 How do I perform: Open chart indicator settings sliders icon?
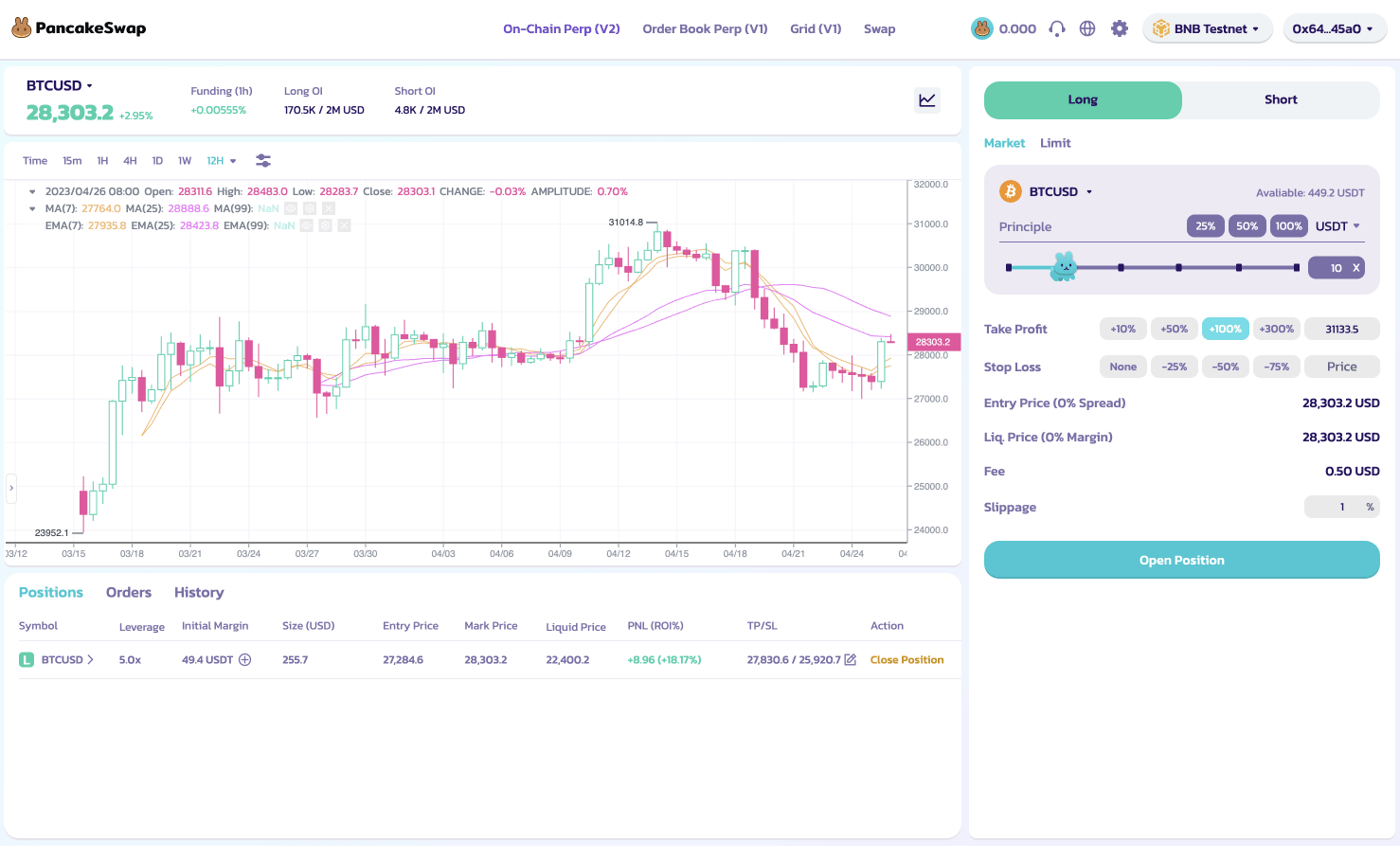[x=263, y=161]
